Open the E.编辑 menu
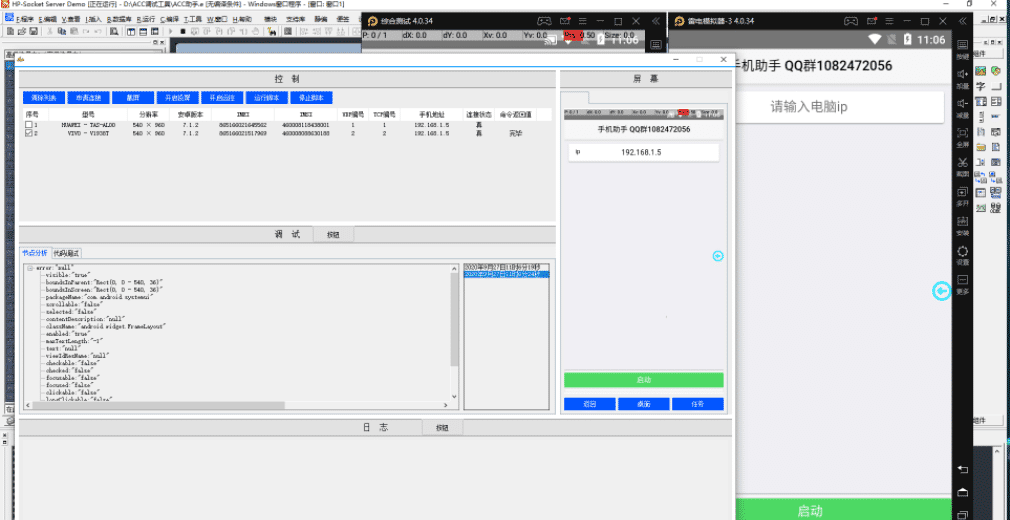This screenshot has height=520, width=1010. click(x=46, y=19)
